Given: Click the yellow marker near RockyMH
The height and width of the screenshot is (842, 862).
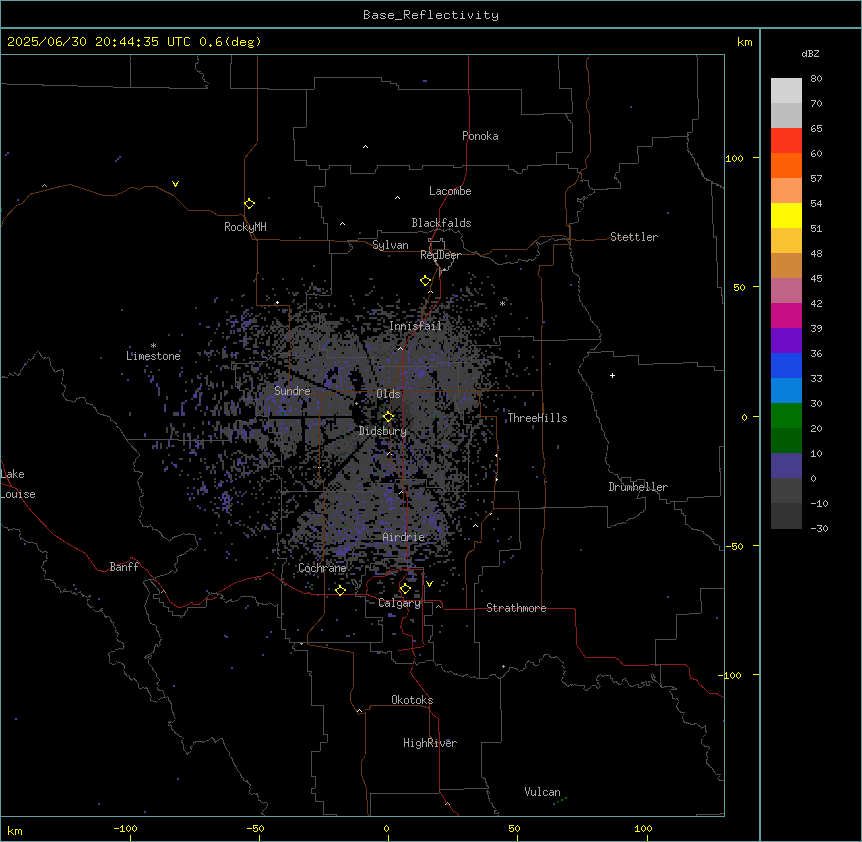Looking at the screenshot, I should point(249,203).
